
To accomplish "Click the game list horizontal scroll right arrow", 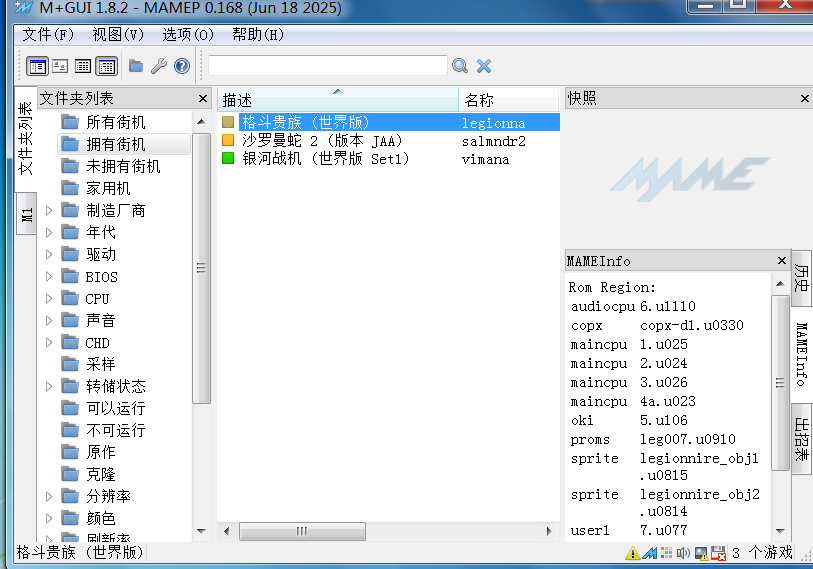I will pos(549,531).
